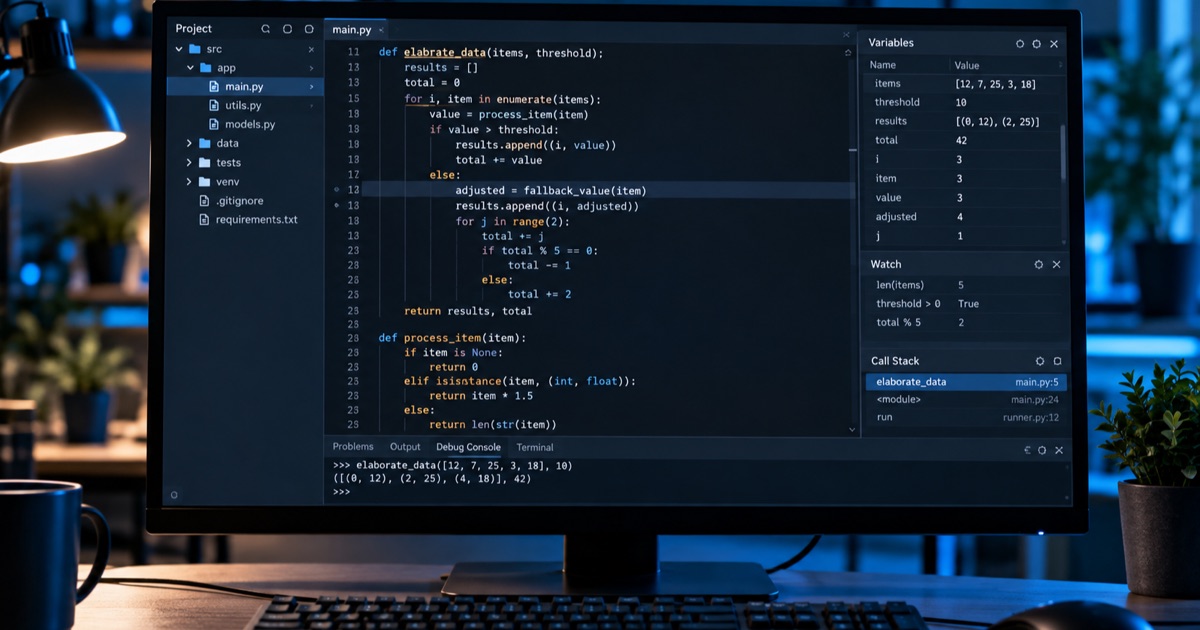Click the square icon in Call Stack header
This screenshot has width=1200, height=630.
(1057, 362)
